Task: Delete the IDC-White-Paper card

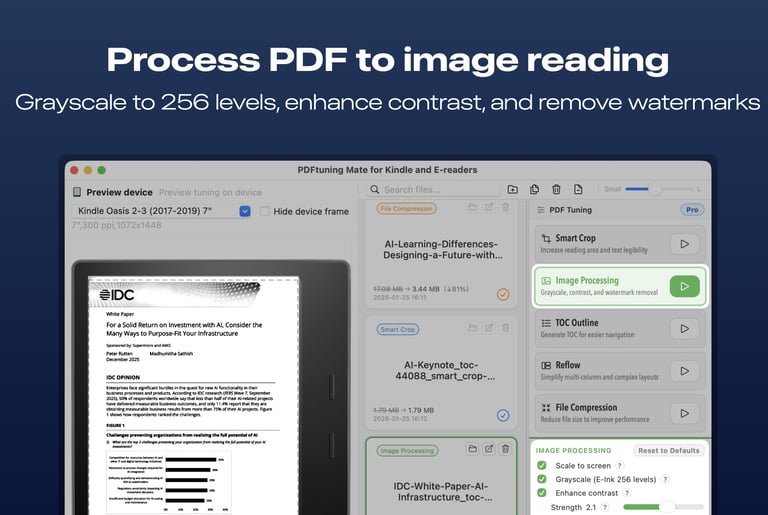Action: [x=505, y=448]
